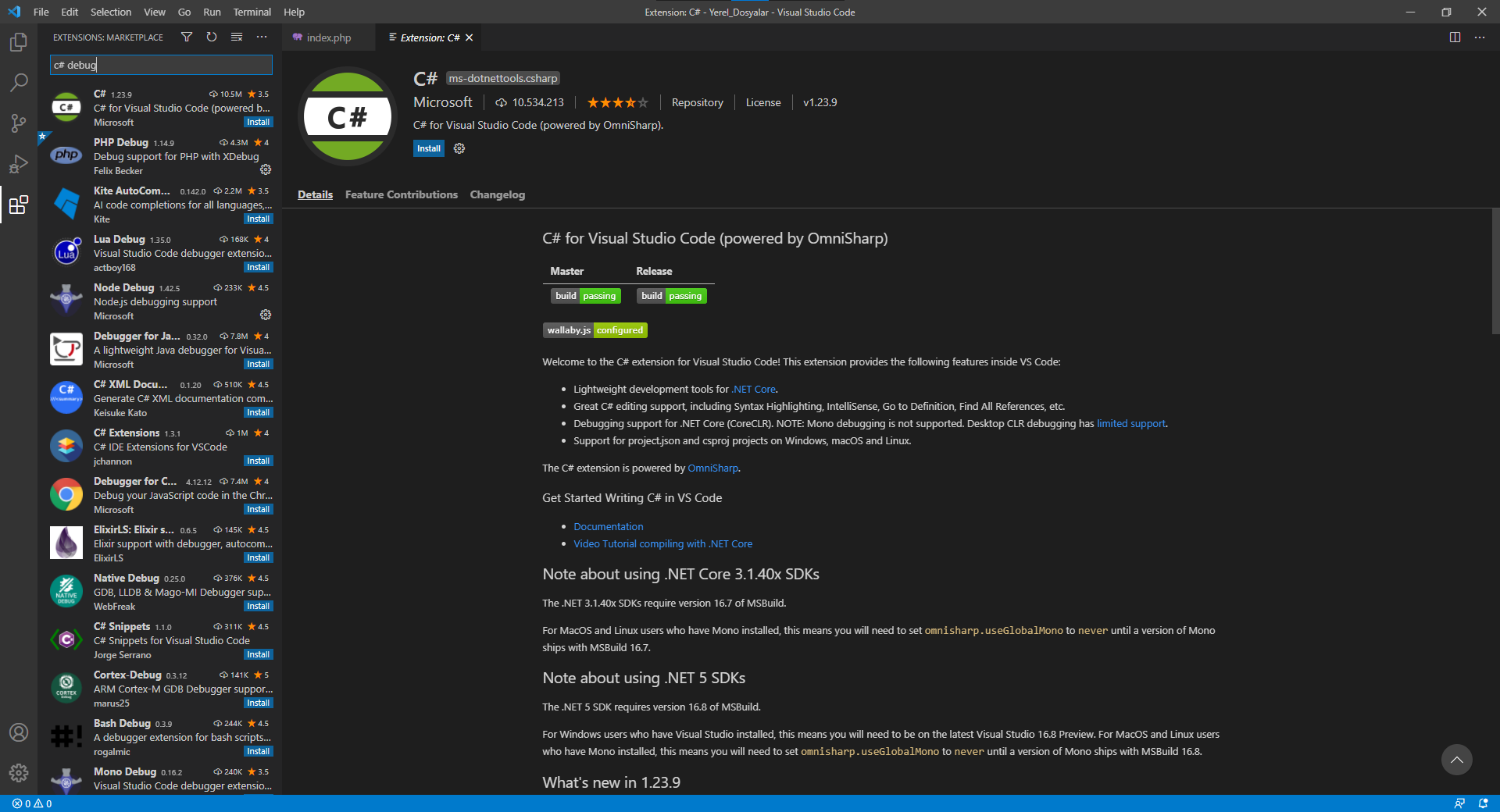Open editor more actions ellipsis menu

[x=1480, y=37]
